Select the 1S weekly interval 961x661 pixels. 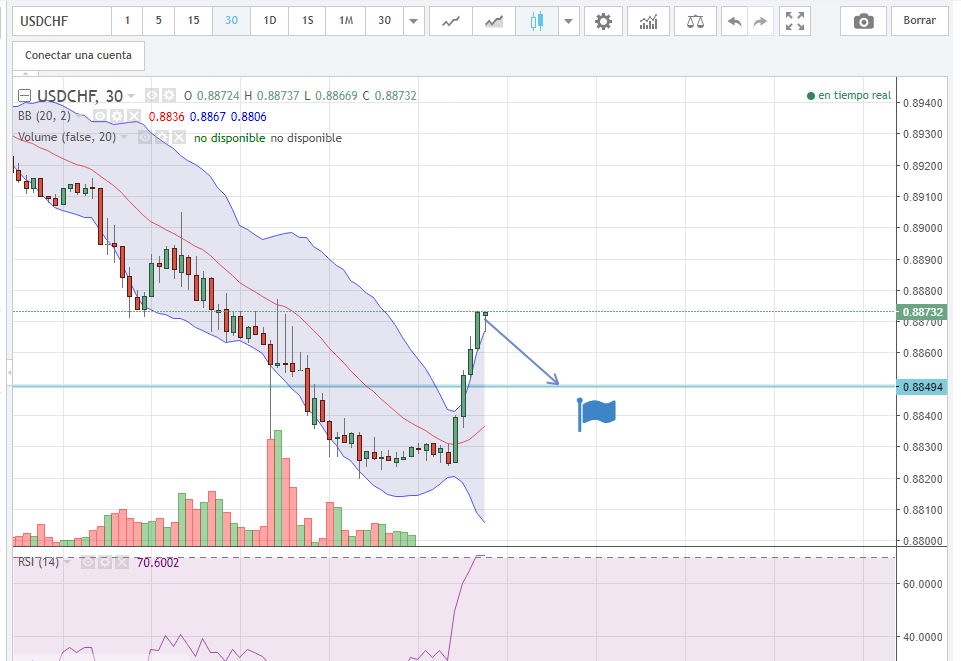[307, 21]
